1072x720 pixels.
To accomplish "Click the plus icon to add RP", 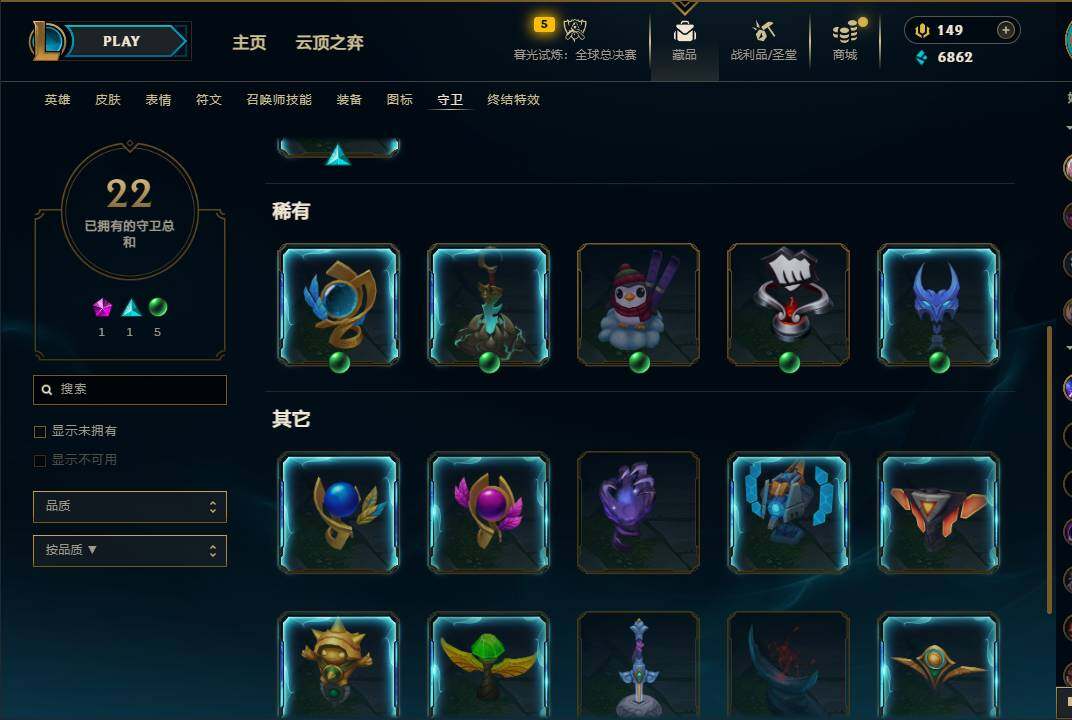I will (1006, 30).
